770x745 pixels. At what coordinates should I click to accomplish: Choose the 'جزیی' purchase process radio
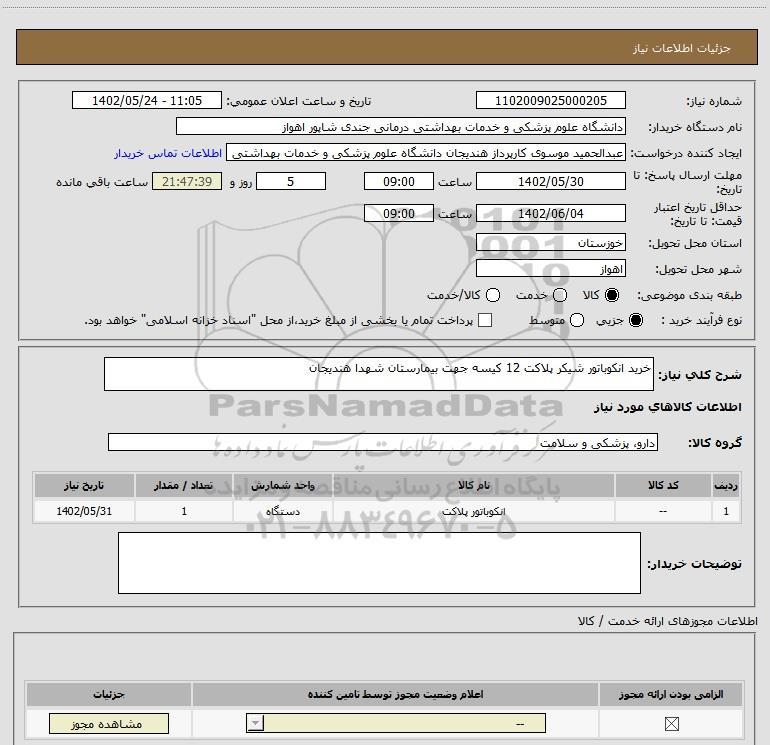pyautogui.click(x=636, y=320)
